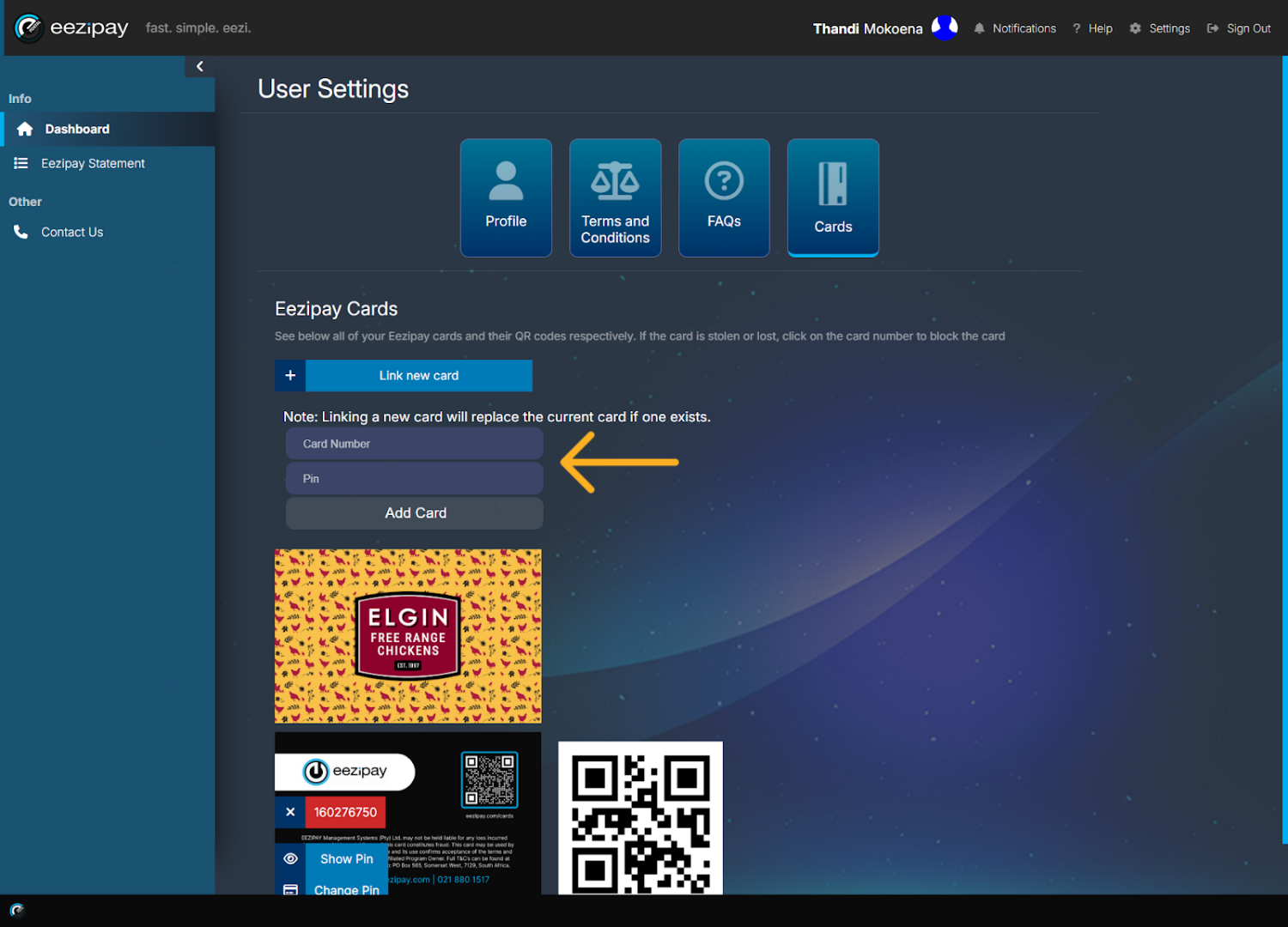Click the Add Card button
Screen dimensions: 1288x927
(x=414, y=512)
